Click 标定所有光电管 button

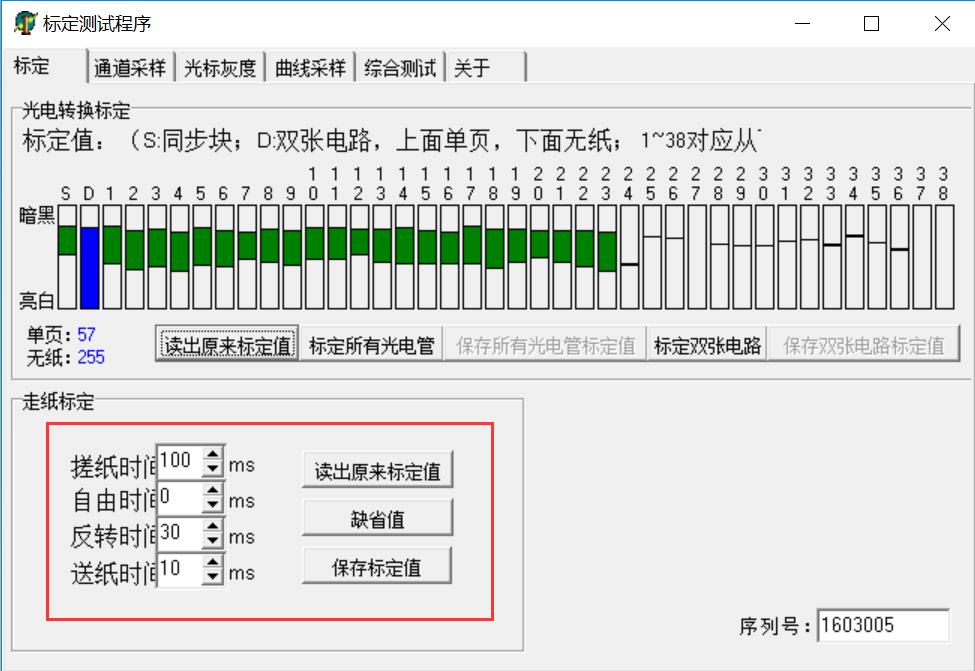[x=371, y=346]
